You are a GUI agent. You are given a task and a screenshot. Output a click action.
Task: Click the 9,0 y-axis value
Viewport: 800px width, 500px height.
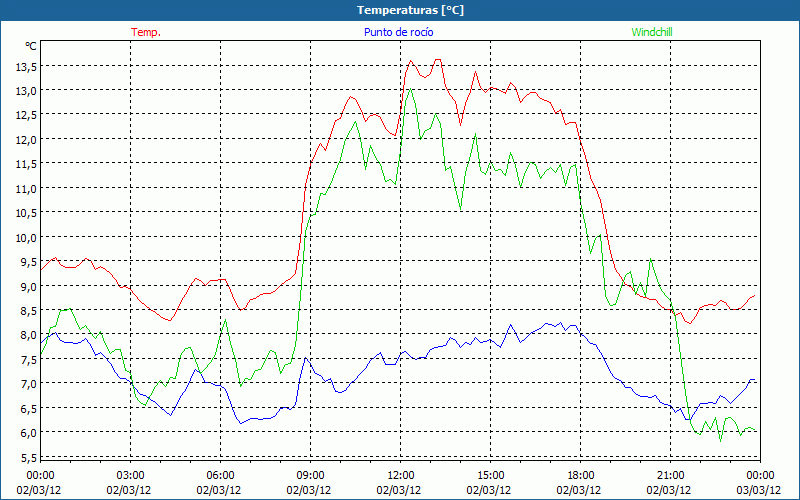point(27,287)
